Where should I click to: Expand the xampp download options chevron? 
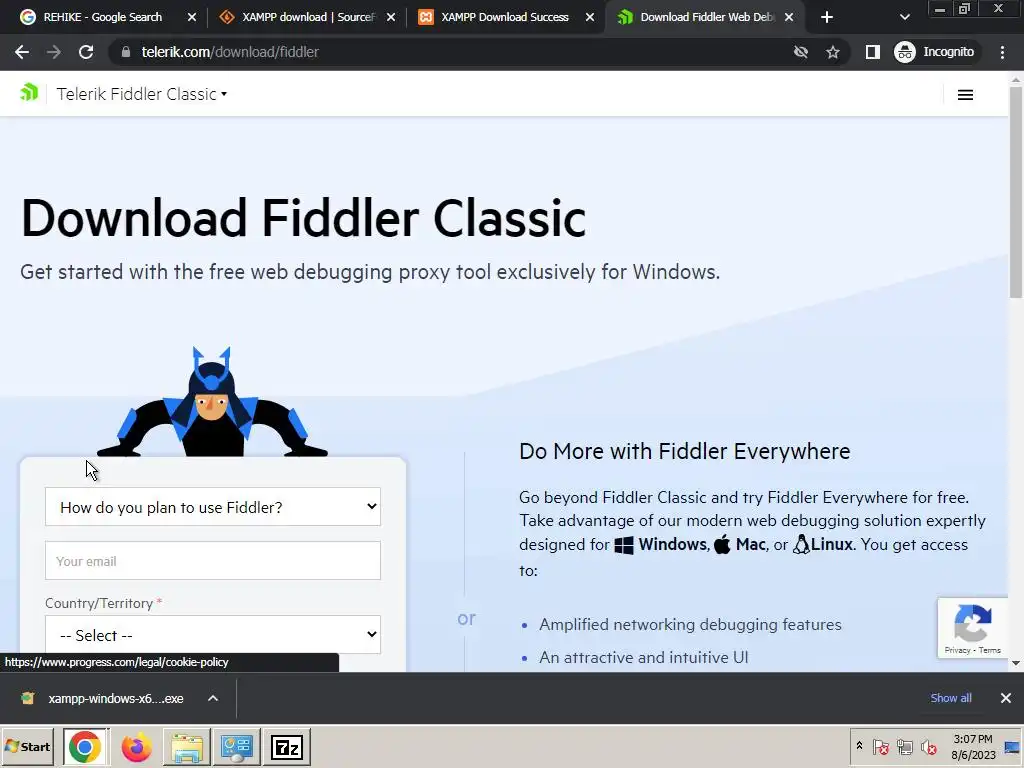coord(213,698)
